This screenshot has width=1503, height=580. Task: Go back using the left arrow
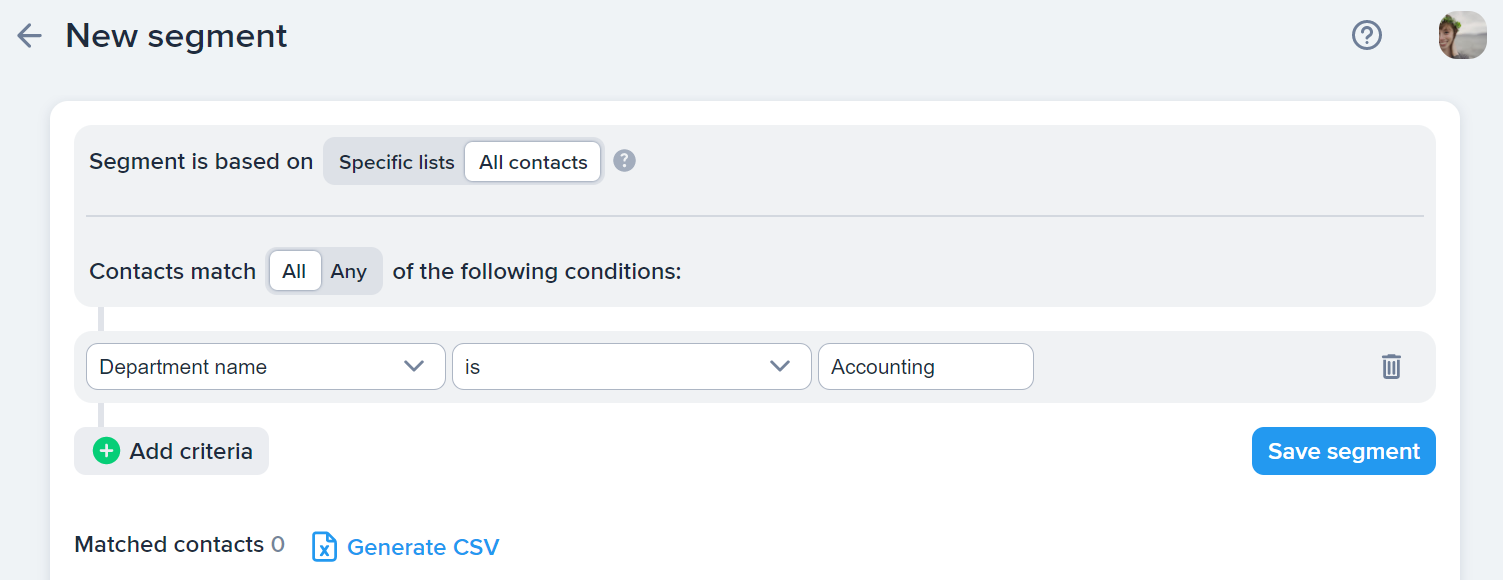(29, 36)
